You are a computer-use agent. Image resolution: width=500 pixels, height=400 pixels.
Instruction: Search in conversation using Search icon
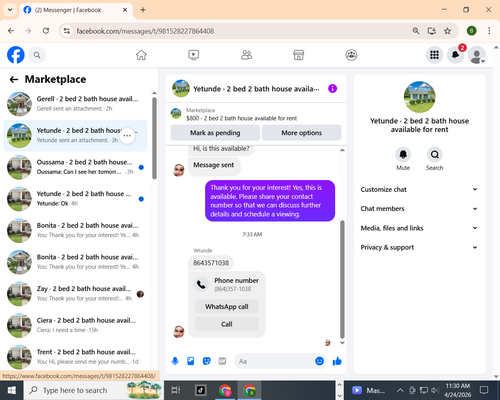[435, 155]
